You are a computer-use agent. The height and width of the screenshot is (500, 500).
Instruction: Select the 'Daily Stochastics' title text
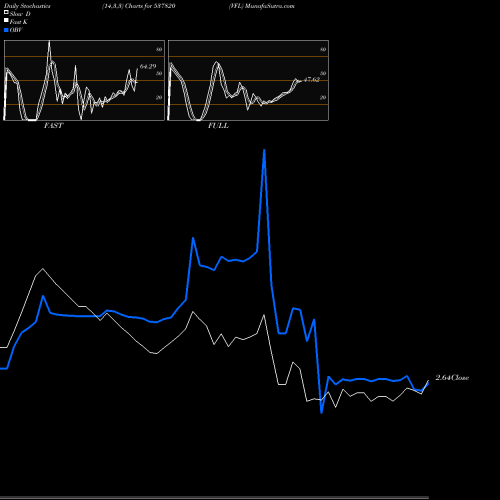[x=27, y=6]
